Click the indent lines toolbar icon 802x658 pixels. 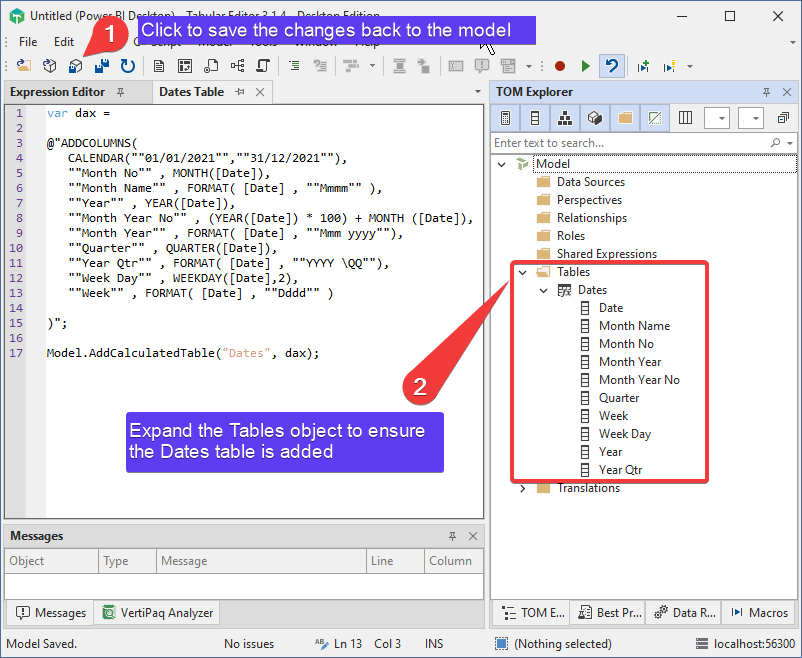coord(295,65)
